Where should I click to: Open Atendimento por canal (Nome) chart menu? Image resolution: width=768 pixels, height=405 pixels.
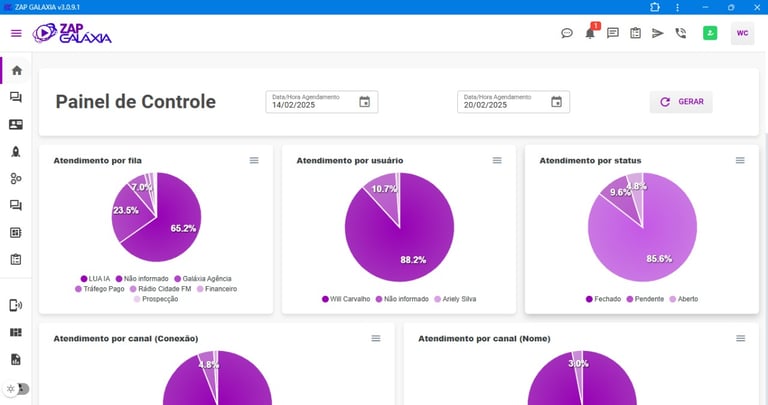pyautogui.click(x=741, y=338)
